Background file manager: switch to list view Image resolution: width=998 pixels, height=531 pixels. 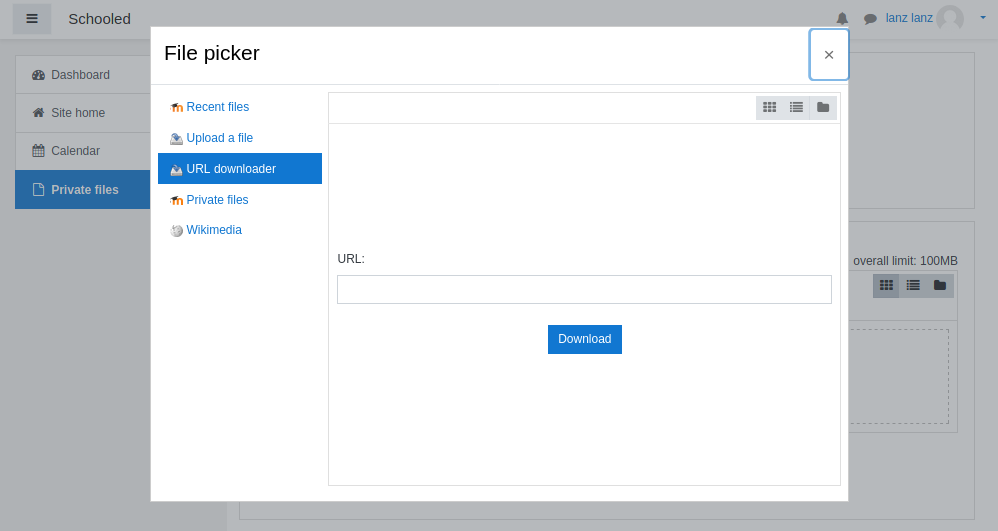coord(913,285)
